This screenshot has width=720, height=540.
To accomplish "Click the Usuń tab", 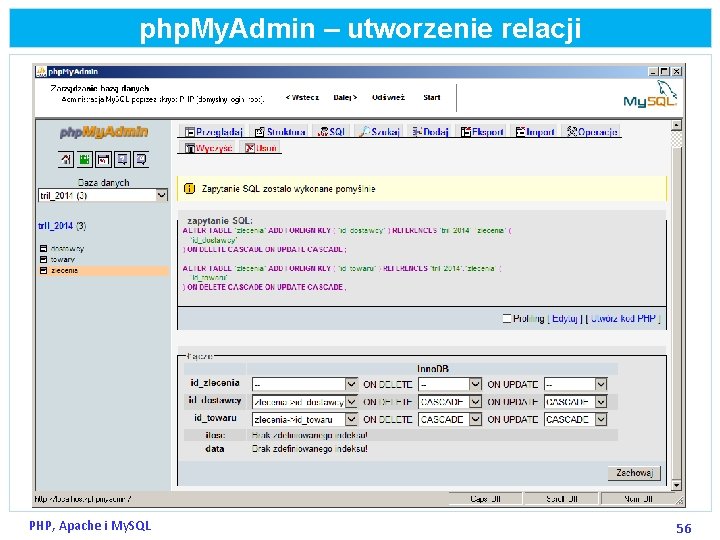I will (x=261, y=148).
